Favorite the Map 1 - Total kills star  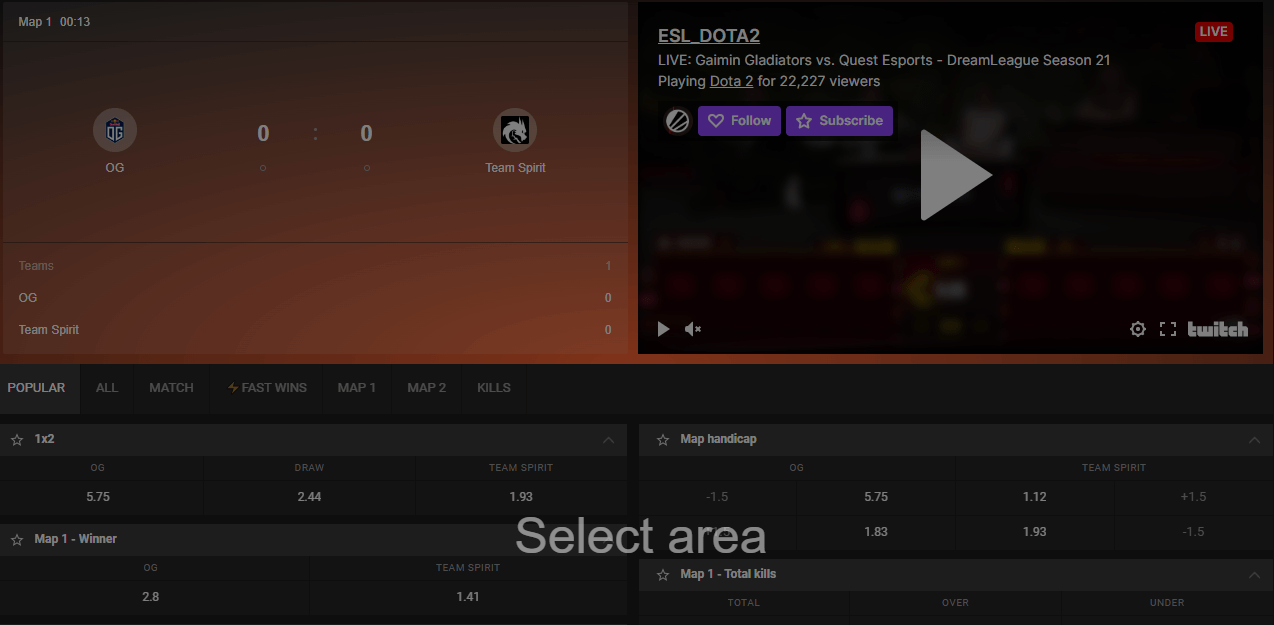coord(662,574)
